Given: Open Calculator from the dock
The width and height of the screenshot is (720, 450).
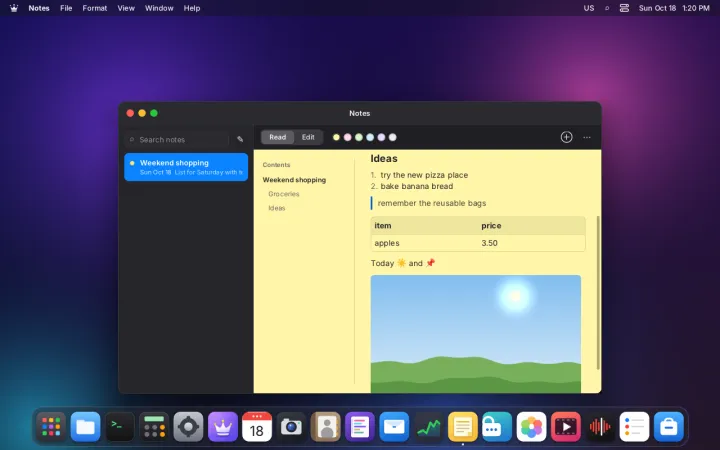Looking at the screenshot, I should 154,427.
